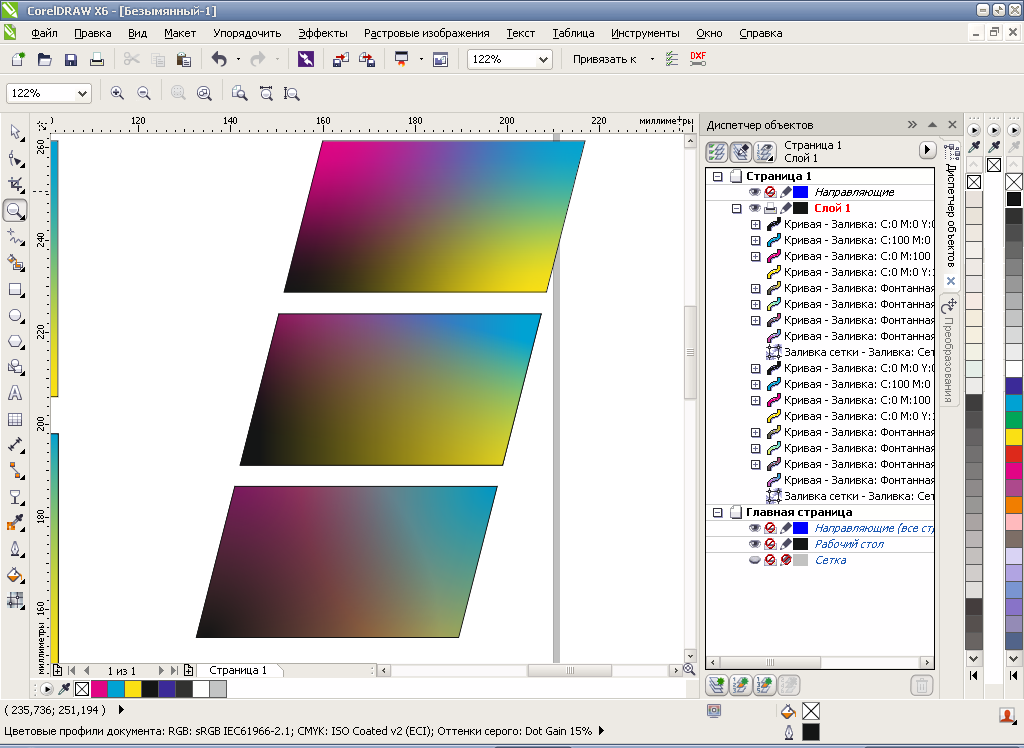Pick the yellow swatch in document palette
Image resolution: width=1024 pixels, height=748 pixels.
[x=133, y=689]
